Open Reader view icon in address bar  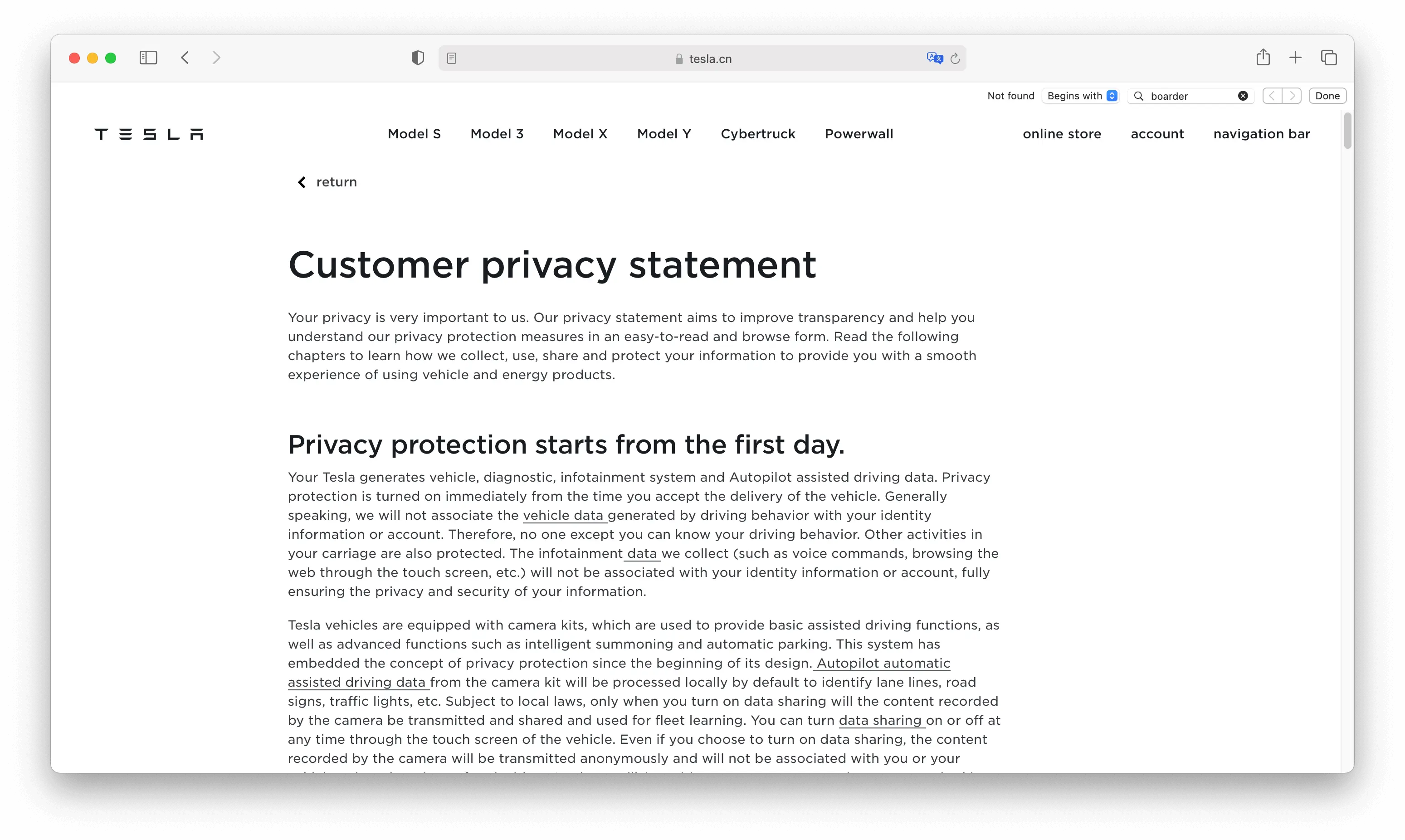point(452,59)
